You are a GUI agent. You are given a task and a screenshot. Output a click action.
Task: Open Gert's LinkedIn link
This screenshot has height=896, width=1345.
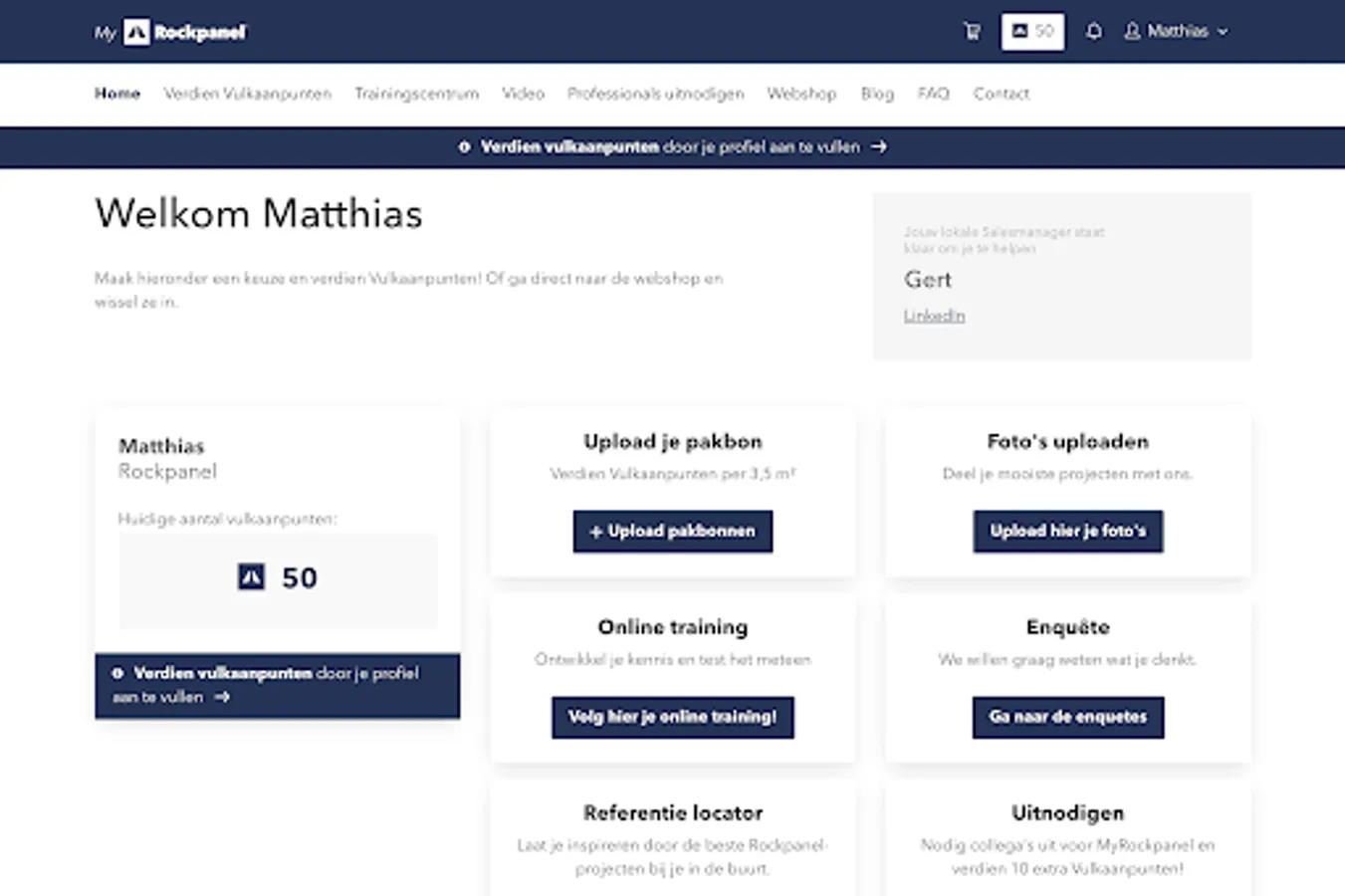934,316
